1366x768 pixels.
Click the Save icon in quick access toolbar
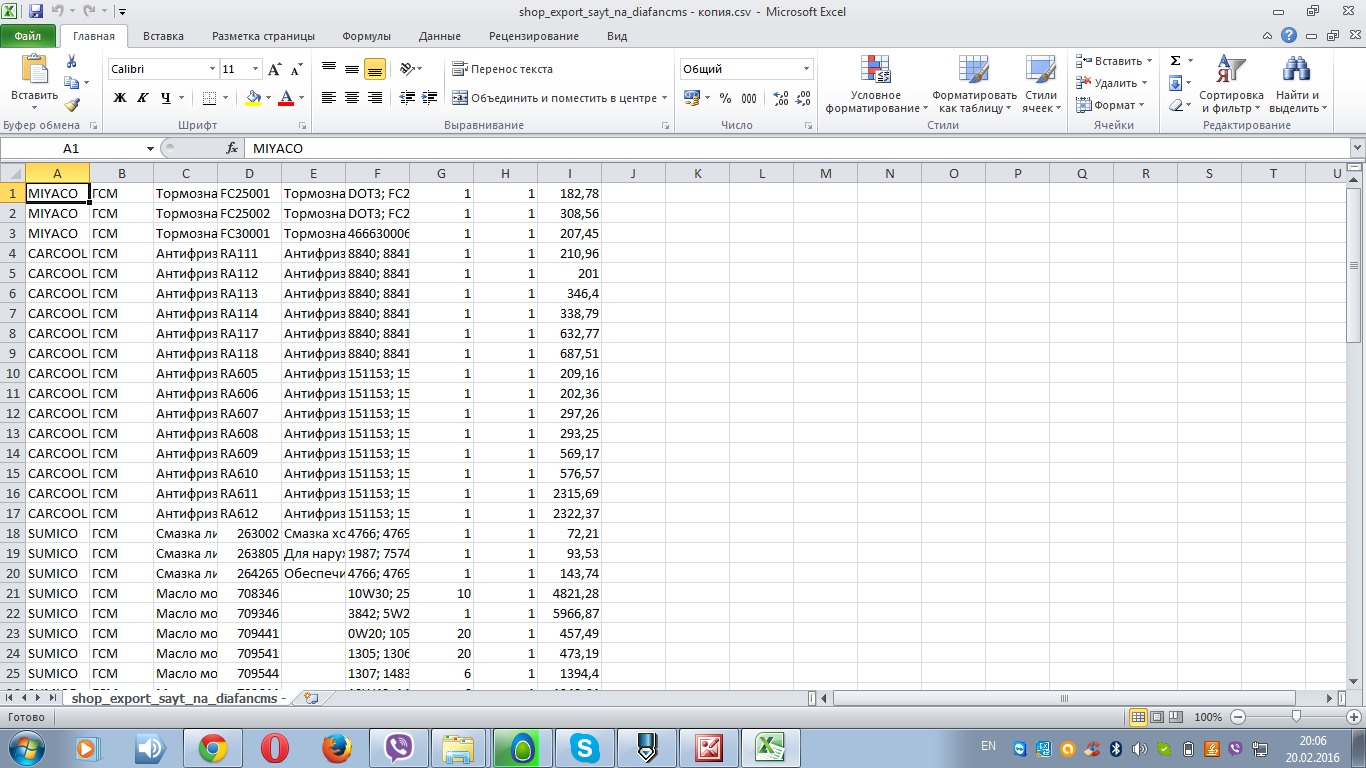point(36,12)
